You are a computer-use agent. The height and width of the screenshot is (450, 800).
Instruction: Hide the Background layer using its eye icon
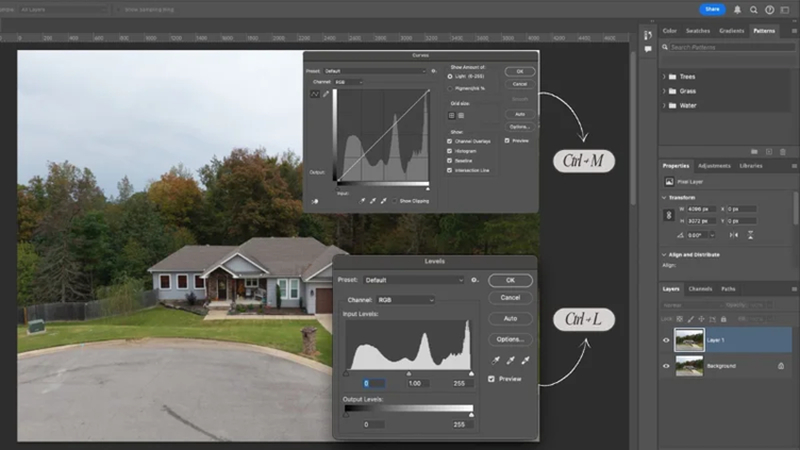666,366
